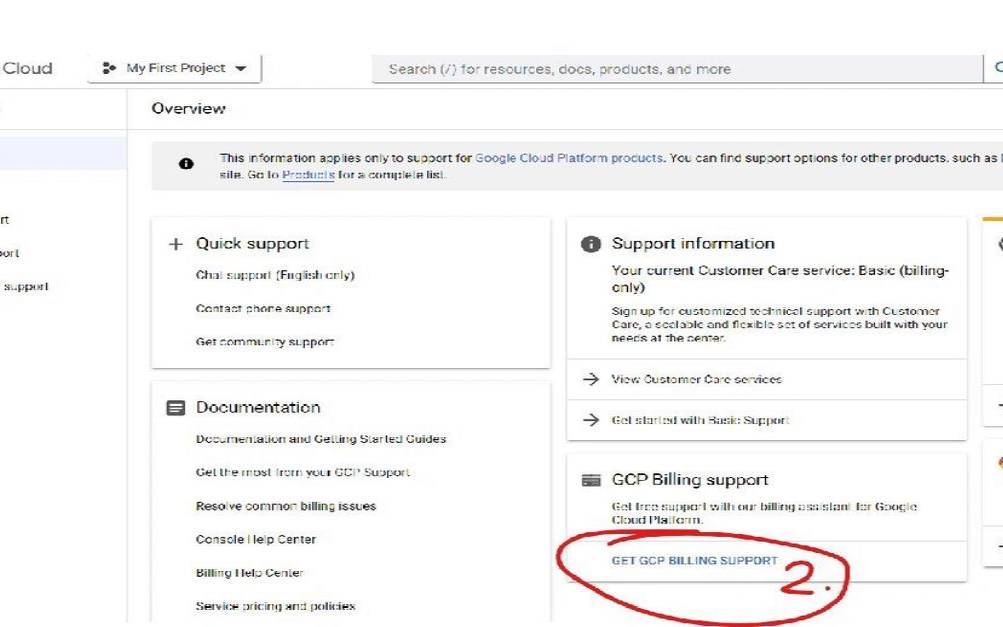Open Get the most from your GCP Support

click(303, 472)
